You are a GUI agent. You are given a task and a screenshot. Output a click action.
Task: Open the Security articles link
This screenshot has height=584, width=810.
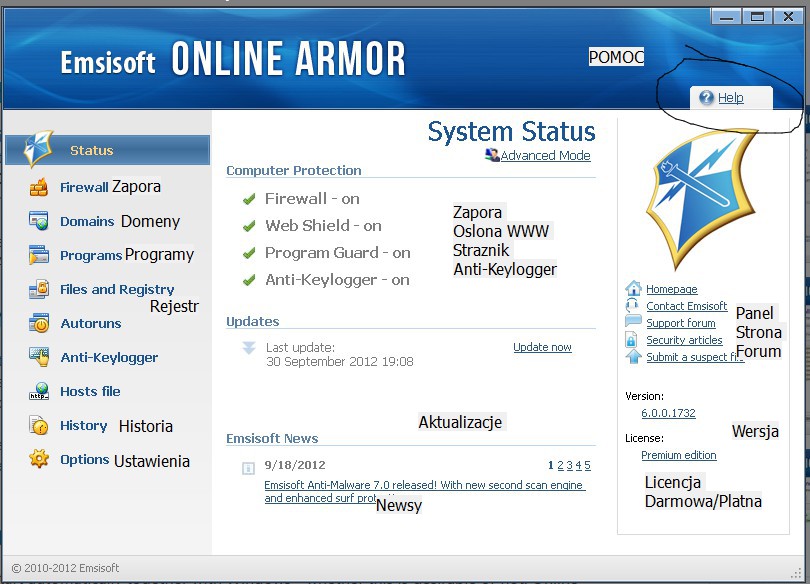[684, 340]
